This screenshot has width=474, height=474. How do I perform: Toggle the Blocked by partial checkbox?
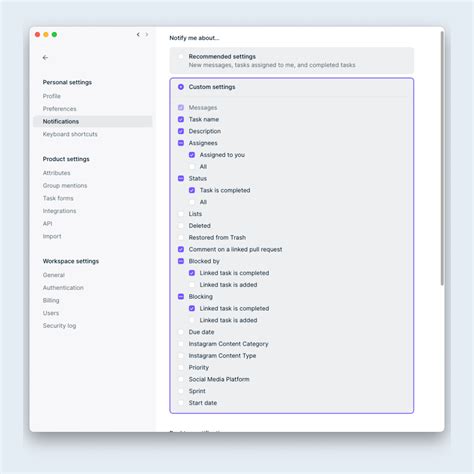pos(181,261)
